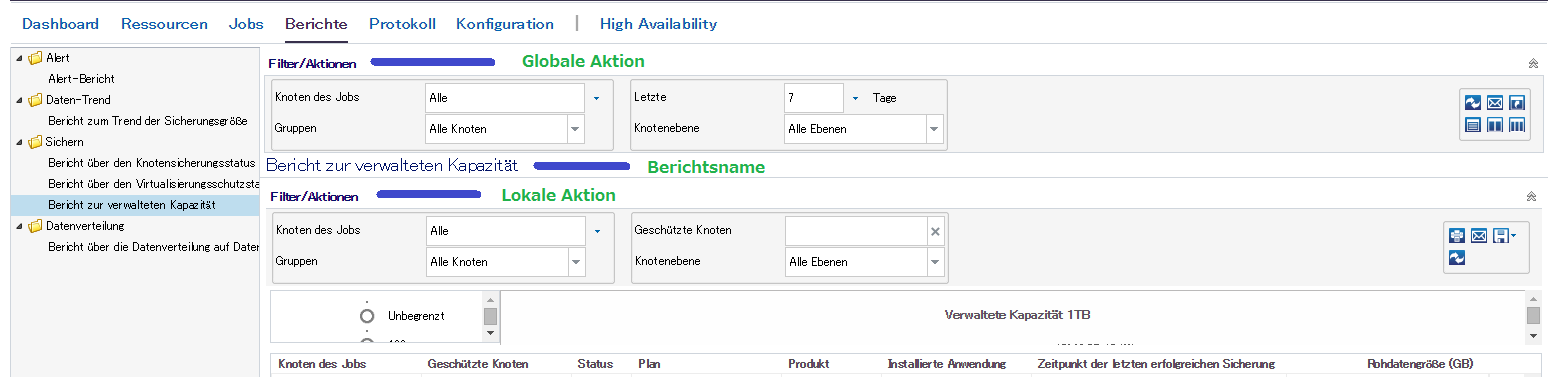Open Bericht über den Virtualisierungsschutzstatus
The image size is (1557, 377).
(x=153, y=184)
